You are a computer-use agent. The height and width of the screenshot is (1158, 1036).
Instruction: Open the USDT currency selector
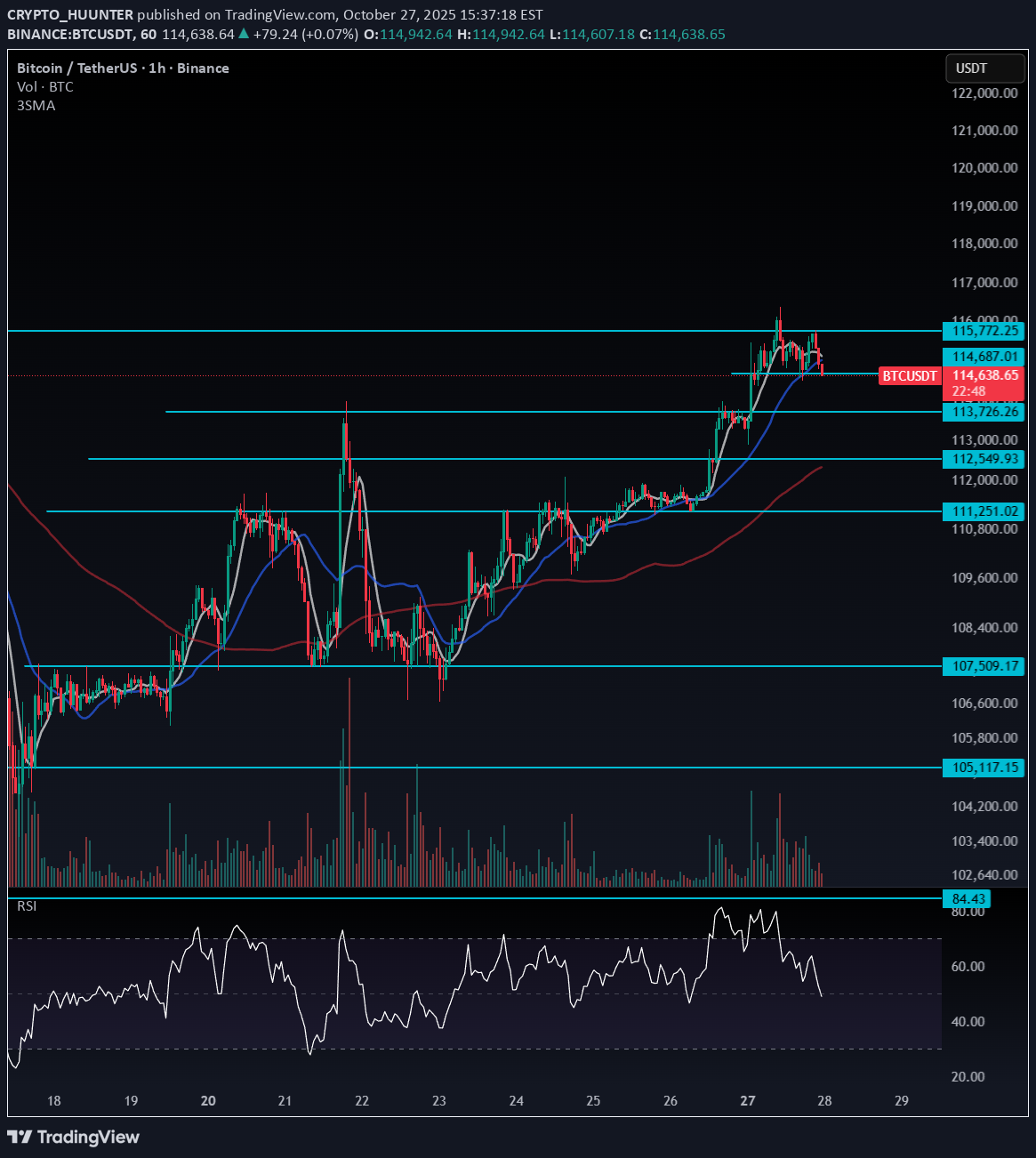(x=971, y=68)
